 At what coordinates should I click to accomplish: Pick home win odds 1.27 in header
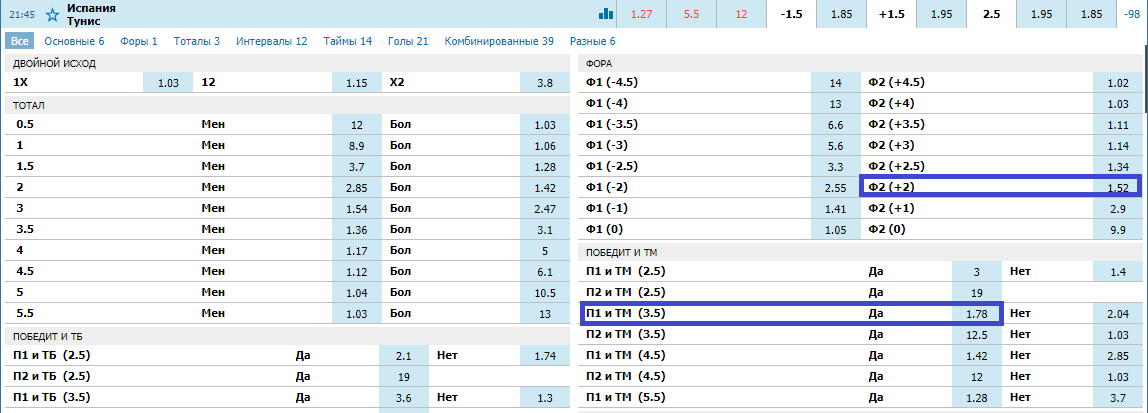tap(641, 14)
